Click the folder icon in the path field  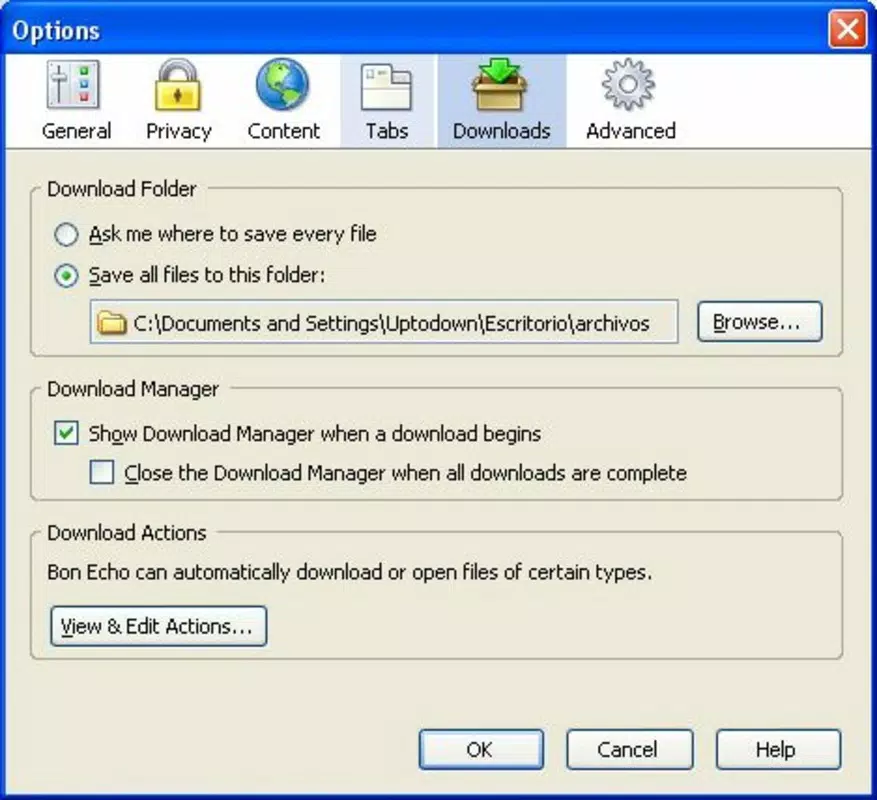pos(111,323)
